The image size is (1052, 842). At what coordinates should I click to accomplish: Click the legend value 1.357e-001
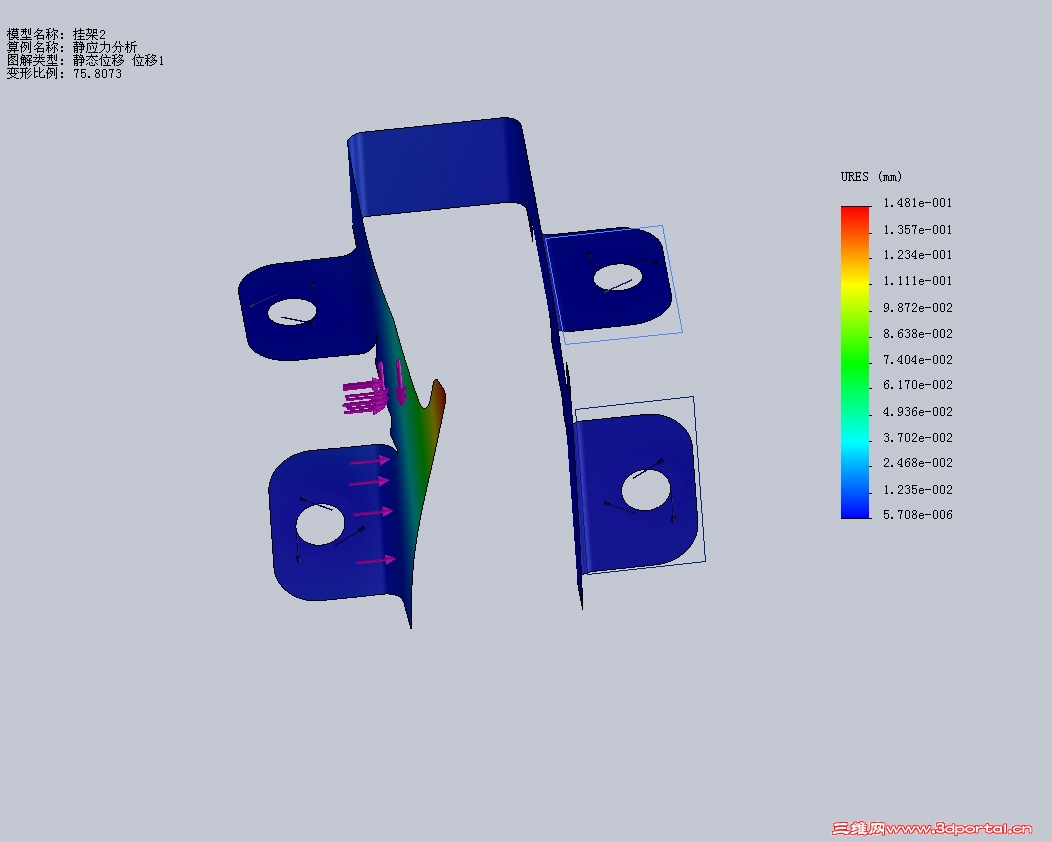pyautogui.click(x=917, y=229)
